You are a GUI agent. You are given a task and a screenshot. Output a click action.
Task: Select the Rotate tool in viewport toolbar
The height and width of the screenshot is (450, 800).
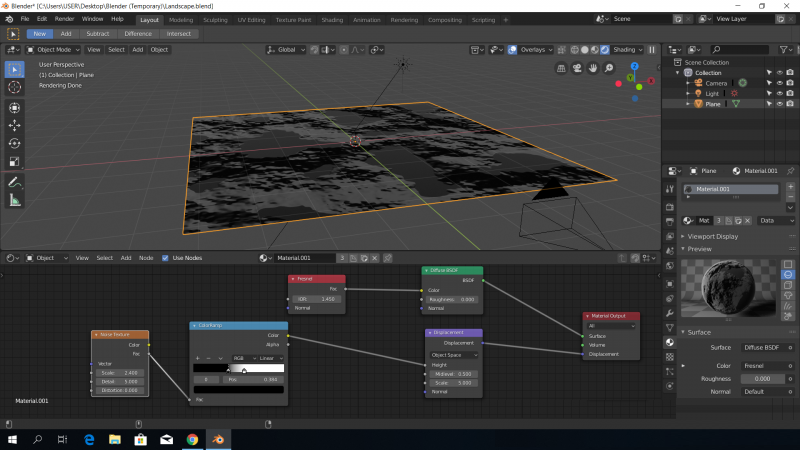pyautogui.click(x=14, y=143)
